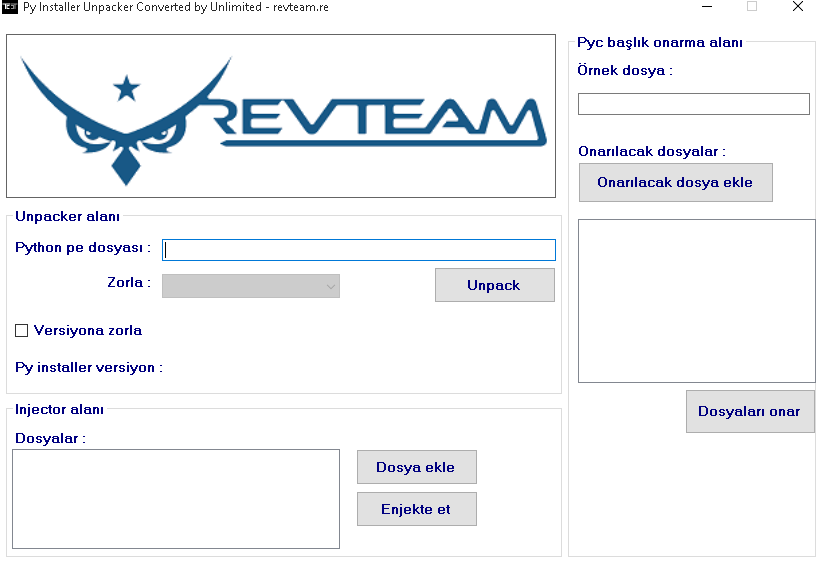Minimize the Py Installer Unpacker window
The height and width of the screenshot is (574, 816).
(707, 7)
